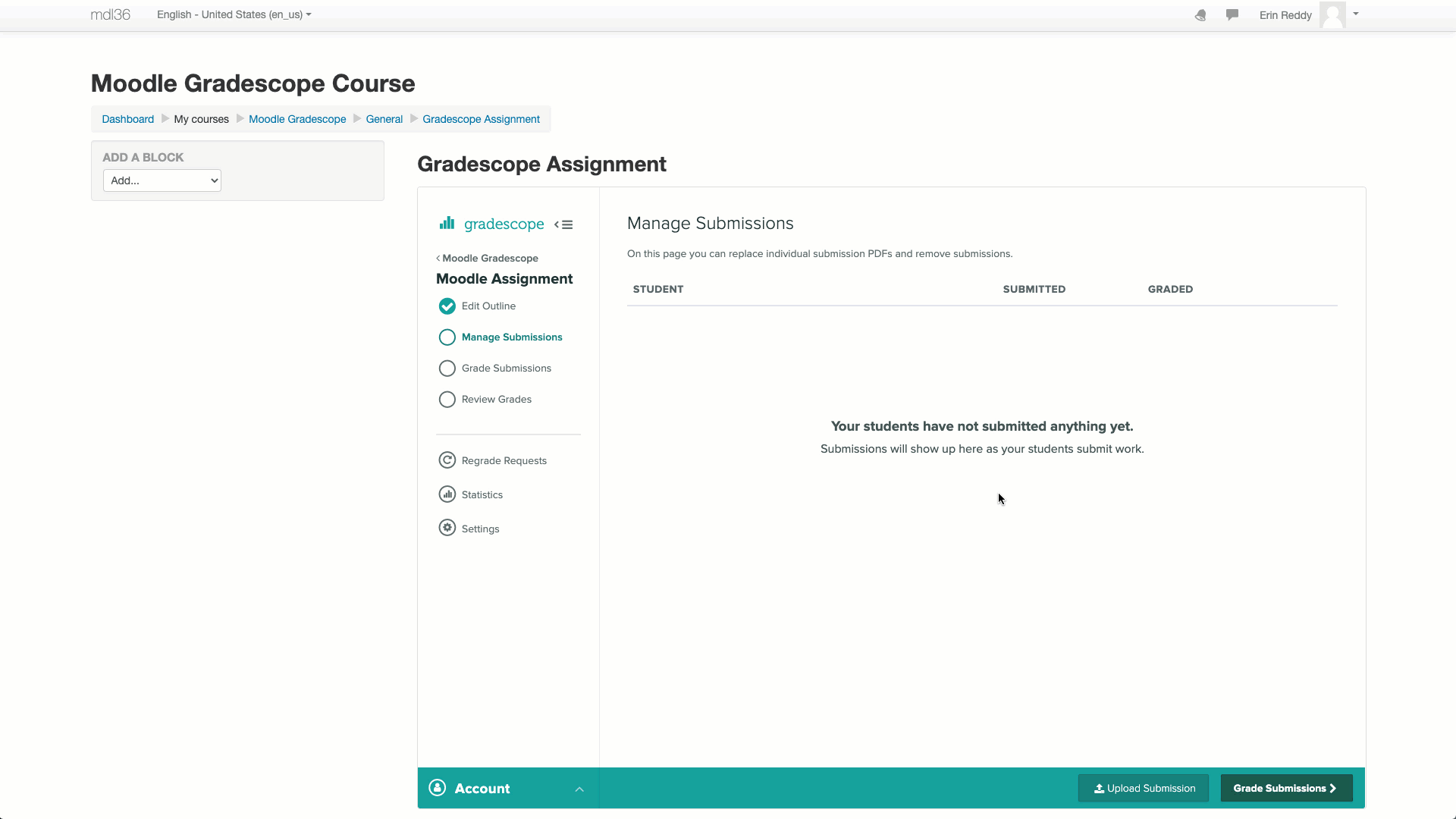This screenshot has width=1456, height=819.
Task: Click Dashboard breadcrumb link
Action: click(128, 119)
